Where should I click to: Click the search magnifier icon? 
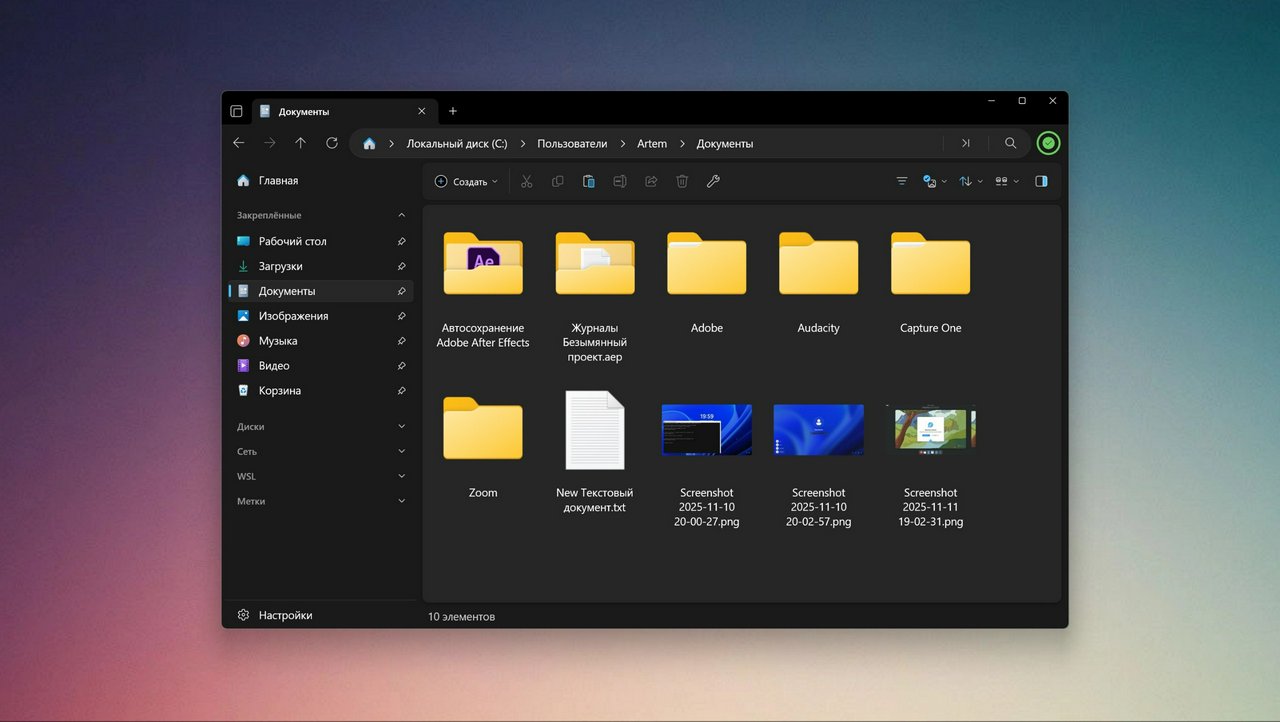click(1011, 143)
